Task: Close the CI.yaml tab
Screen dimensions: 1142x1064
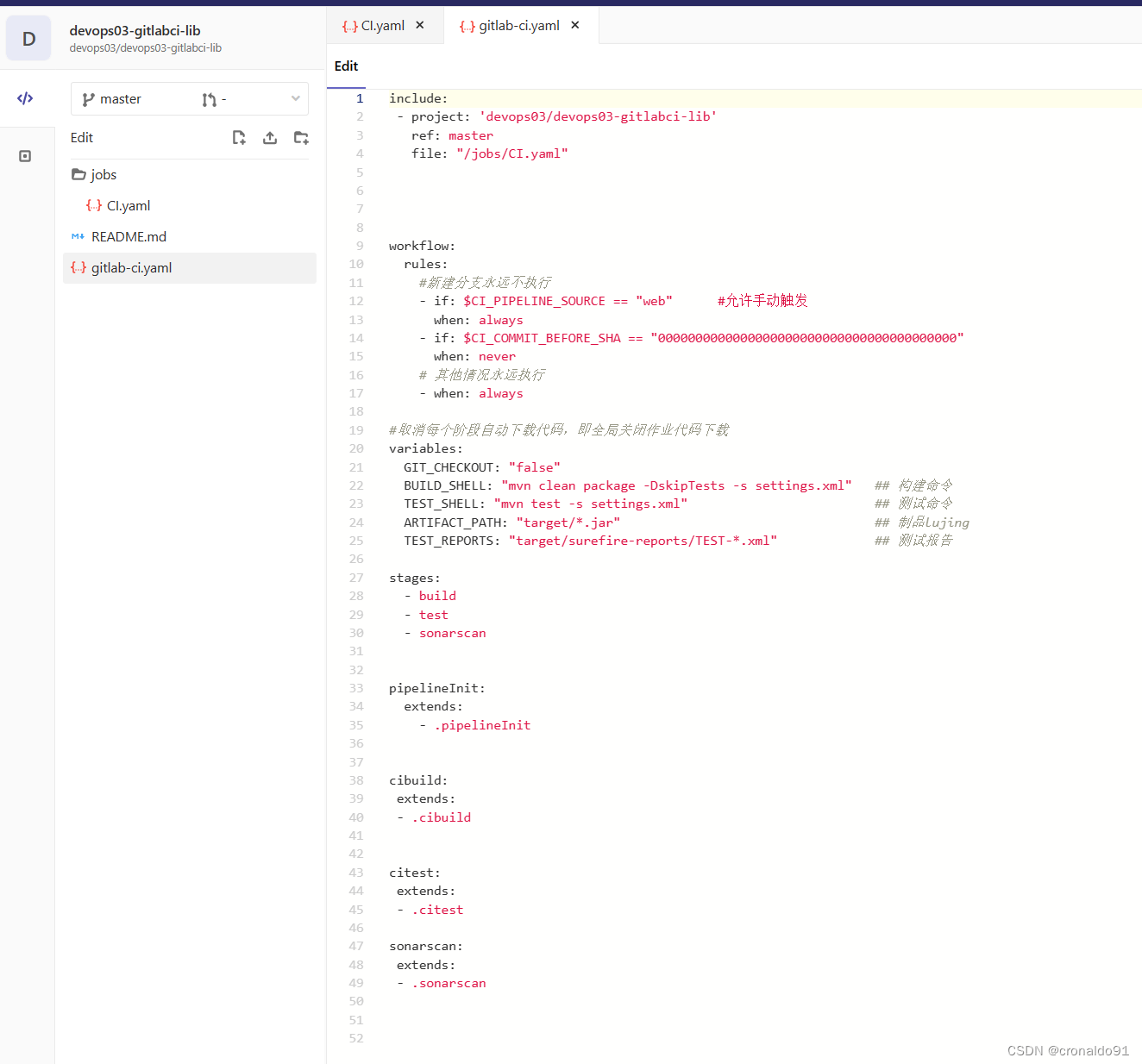Action: [420, 25]
